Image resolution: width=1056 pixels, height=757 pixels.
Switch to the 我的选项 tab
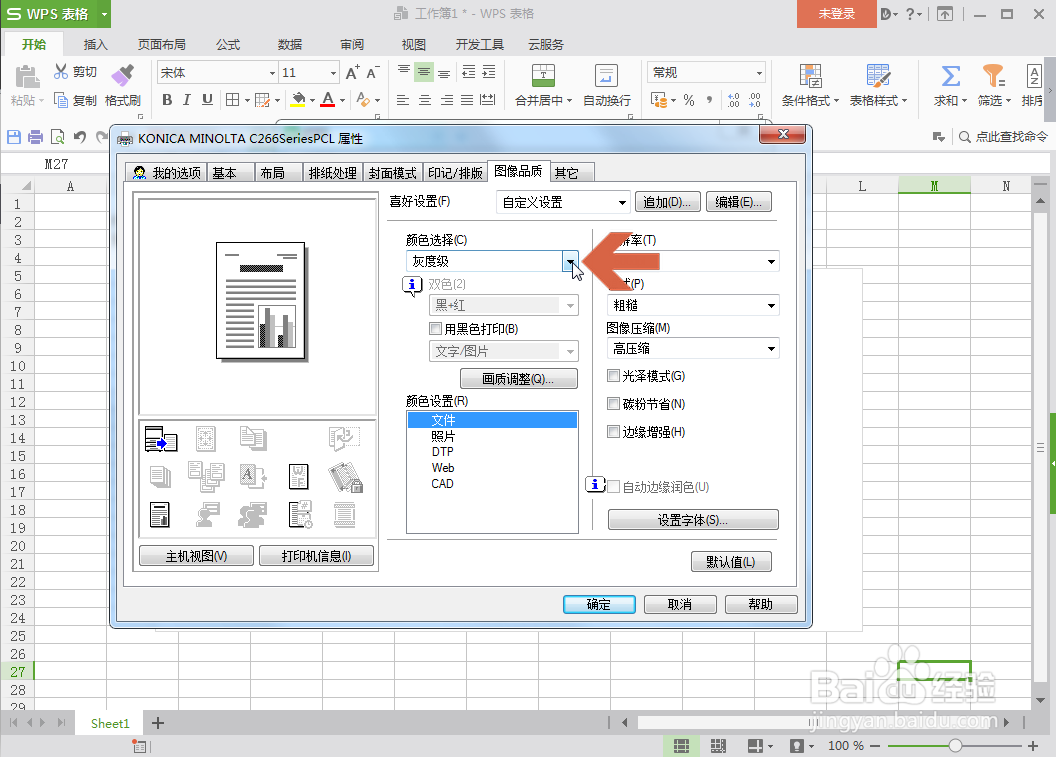tap(166, 173)
